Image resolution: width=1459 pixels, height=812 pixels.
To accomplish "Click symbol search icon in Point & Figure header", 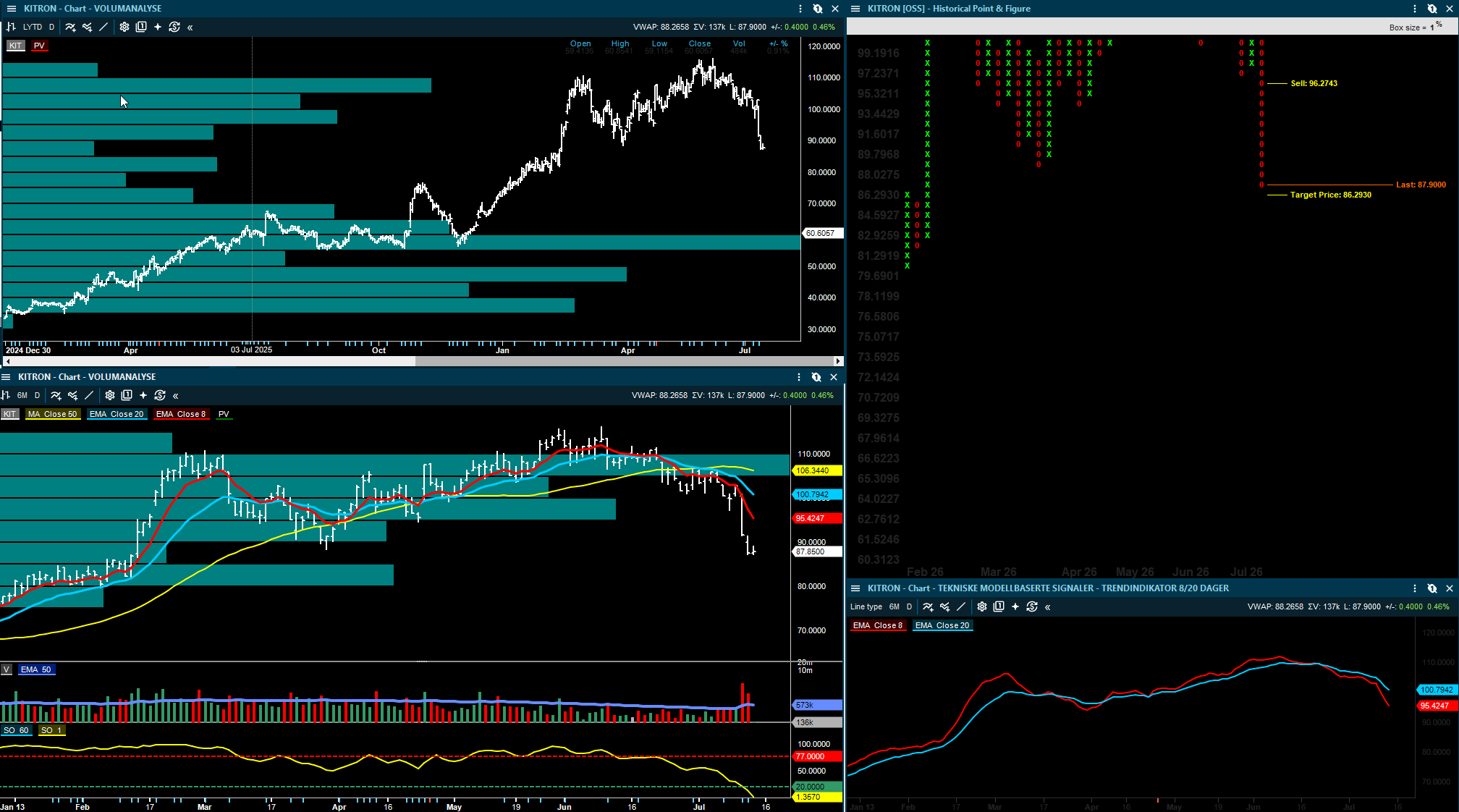I will click(x=1432, y=9).
